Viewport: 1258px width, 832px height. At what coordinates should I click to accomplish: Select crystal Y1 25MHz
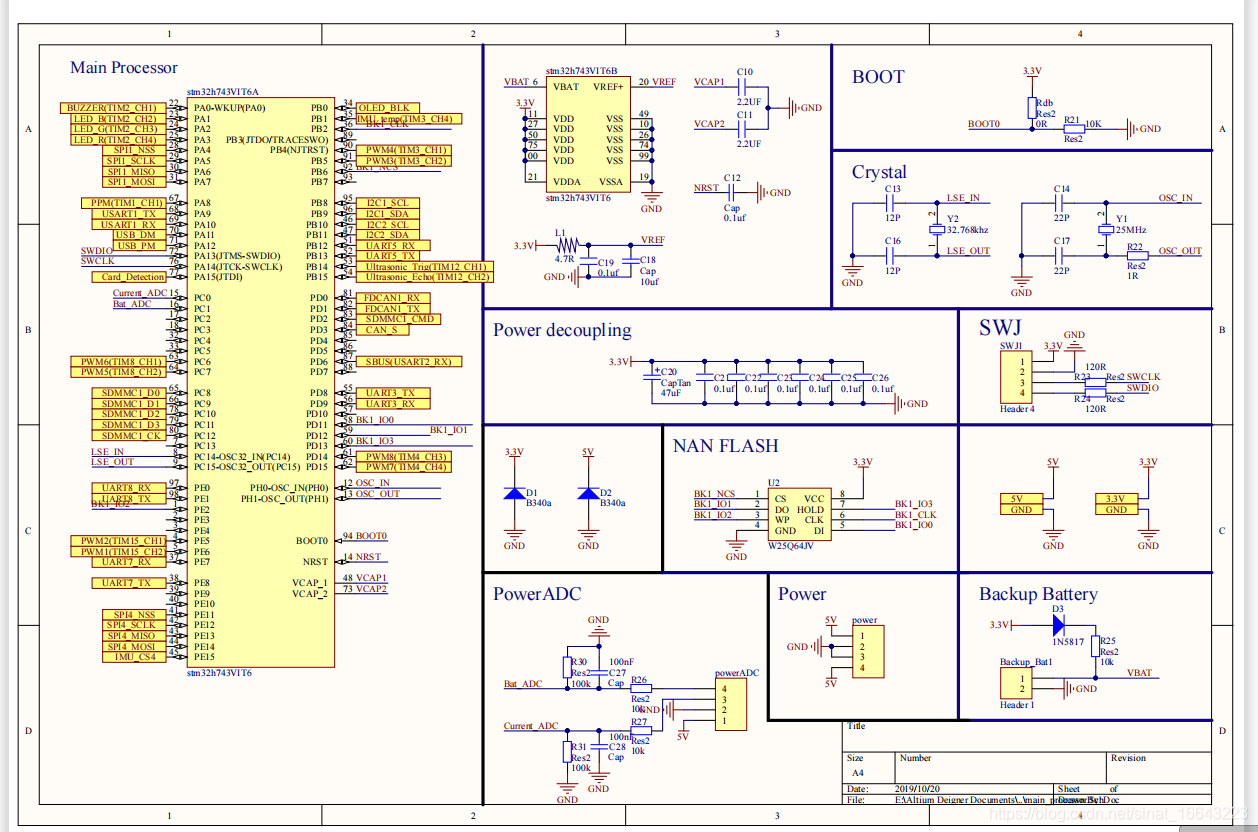1106,229
